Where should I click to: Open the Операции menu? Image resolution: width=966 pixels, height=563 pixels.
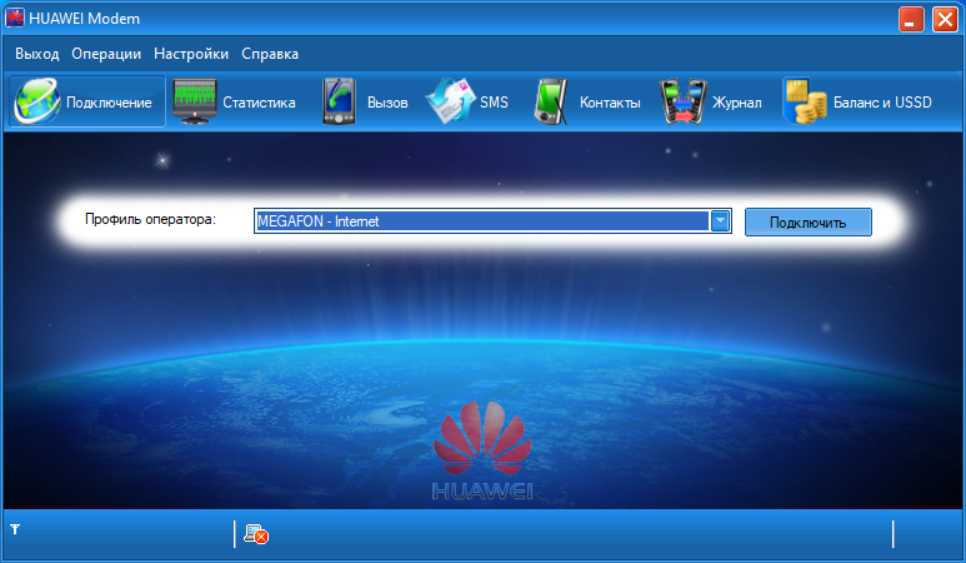106,54
